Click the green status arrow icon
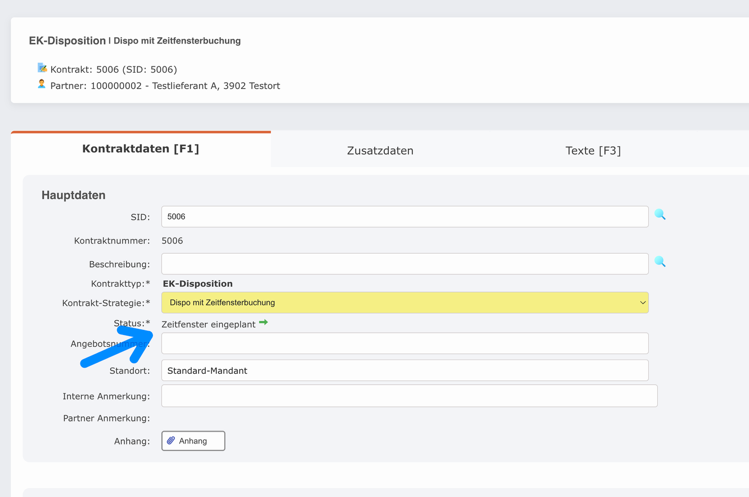Screen dimensions: 749x497 tap(263, 323)
